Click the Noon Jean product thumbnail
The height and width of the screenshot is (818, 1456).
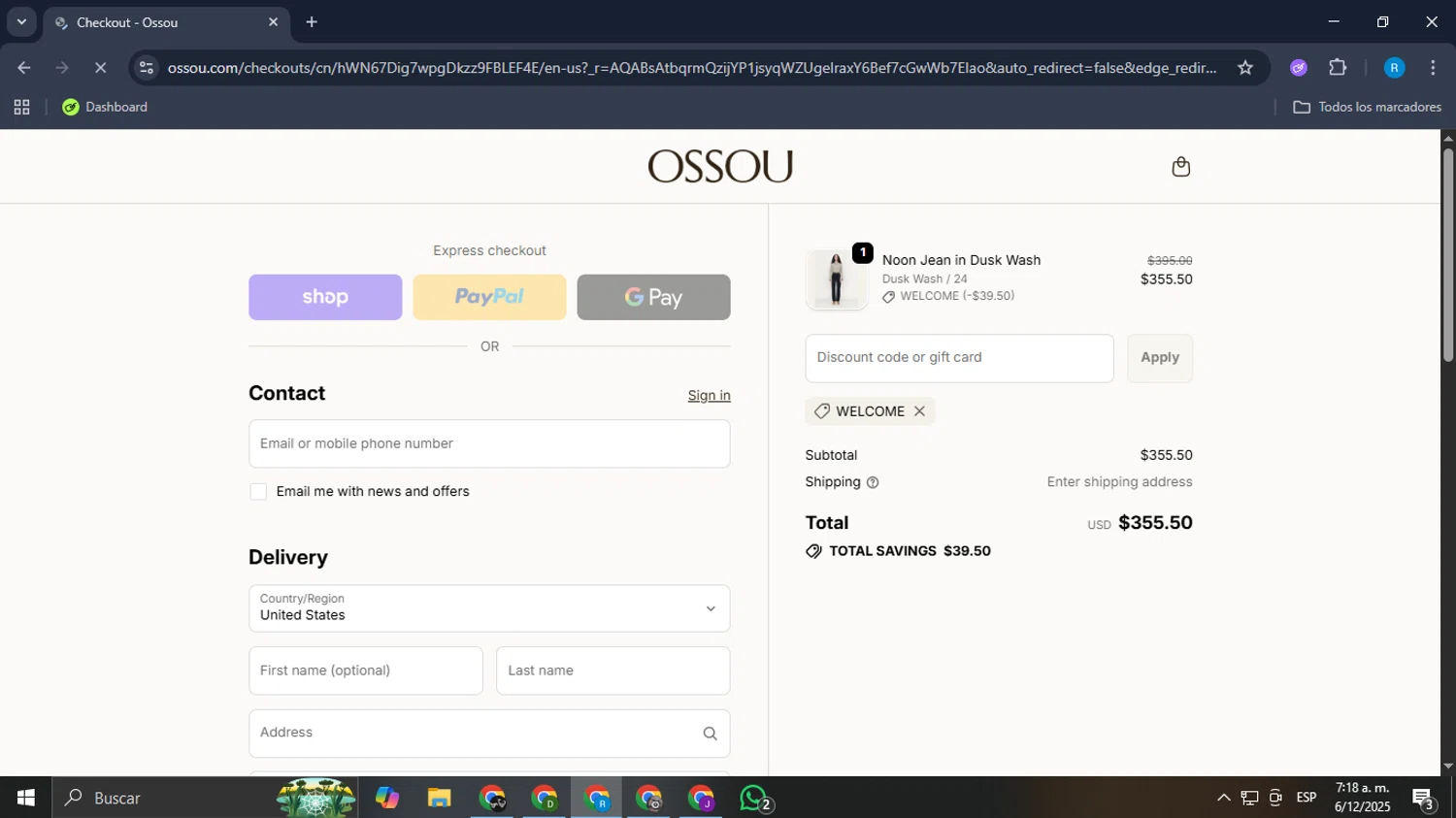click(x=836, y=279)
